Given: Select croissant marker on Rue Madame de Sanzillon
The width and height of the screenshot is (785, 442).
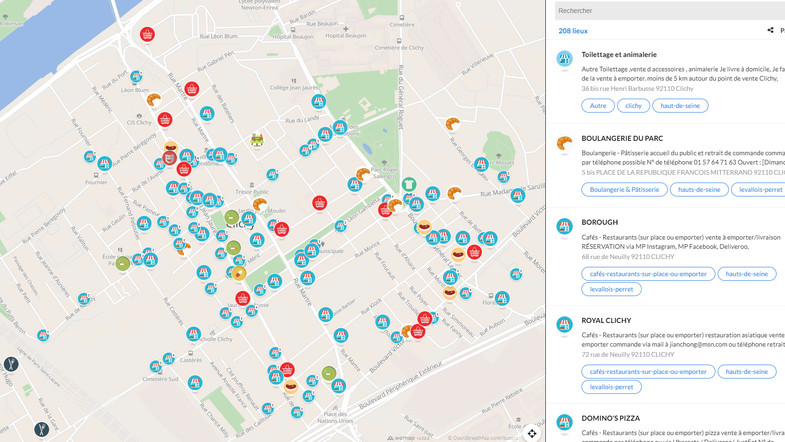Looking at the screenshot, I should (x=455, y=193).
